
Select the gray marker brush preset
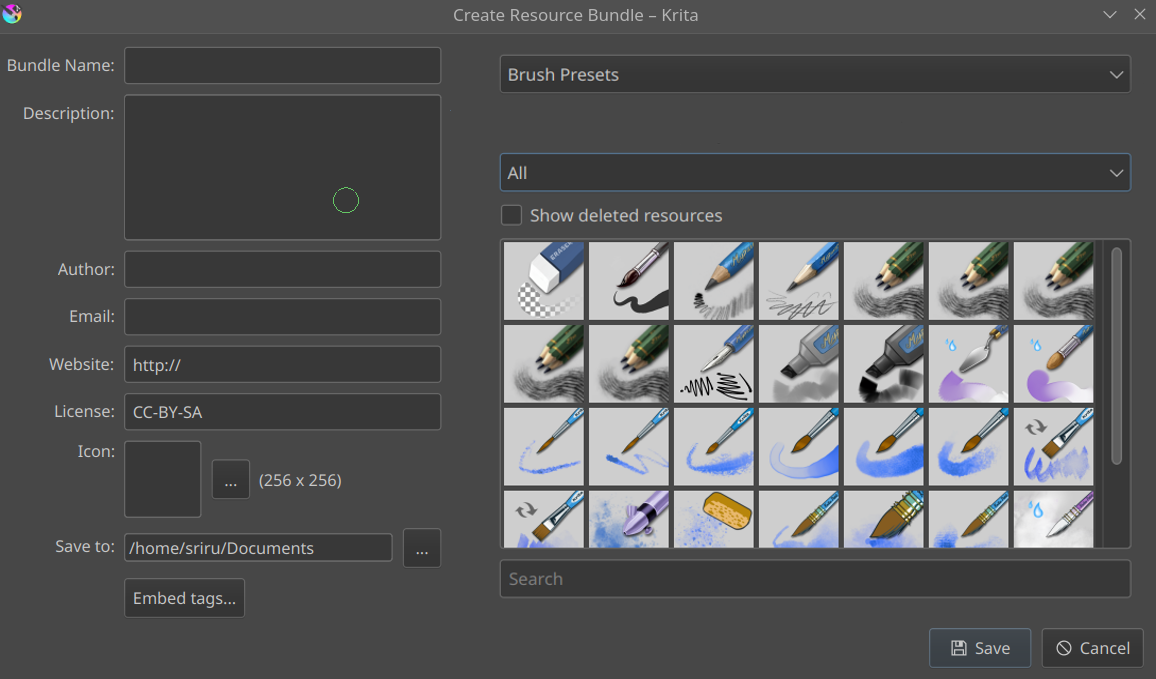coord(798,364)
